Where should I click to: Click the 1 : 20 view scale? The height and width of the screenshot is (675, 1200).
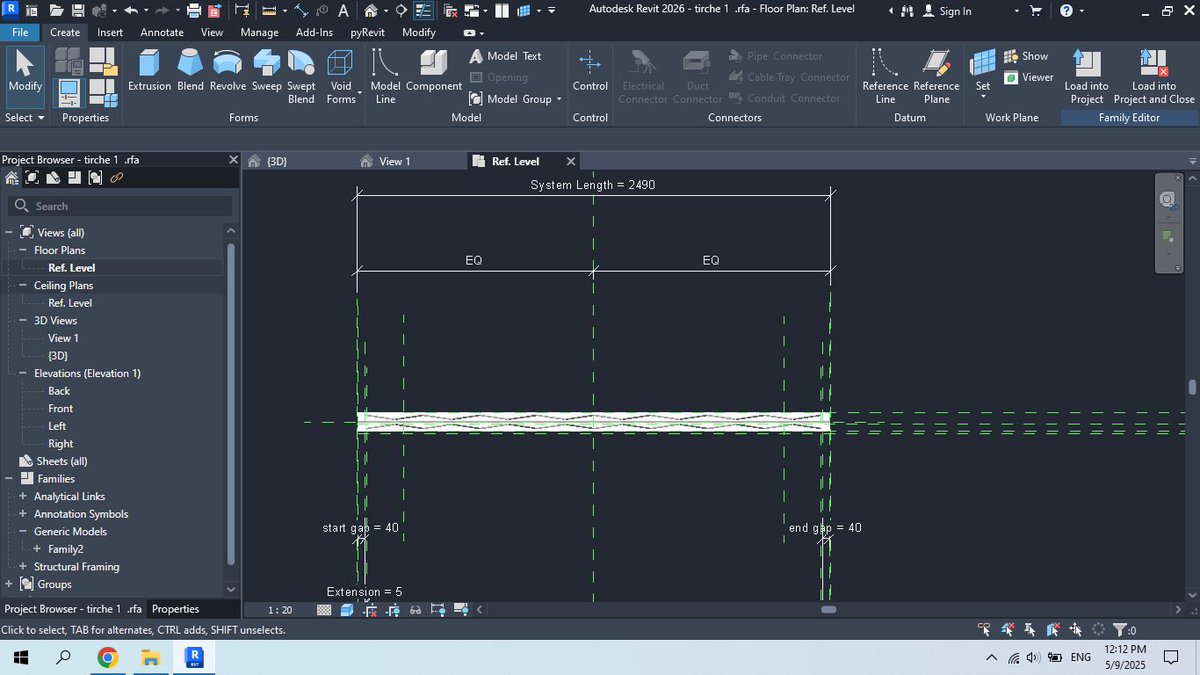281,609
